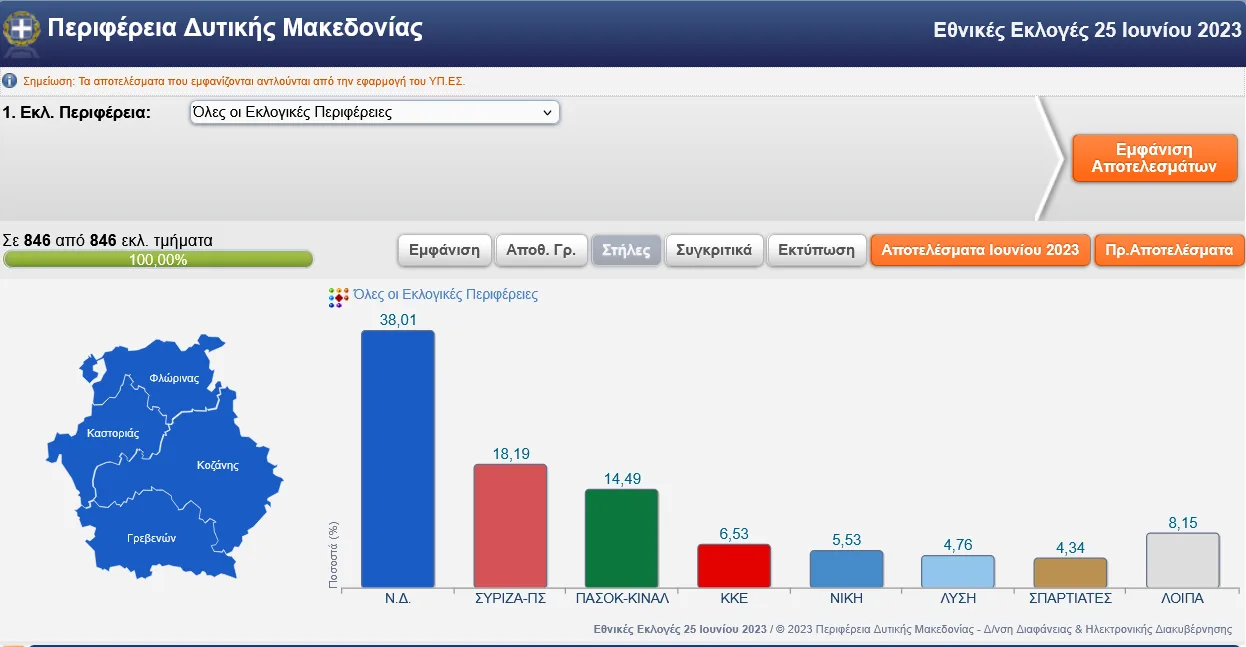Click the 100,00% green progress bar
The width and height of the screenshot is (1246, 647).
tap(158, 260)
